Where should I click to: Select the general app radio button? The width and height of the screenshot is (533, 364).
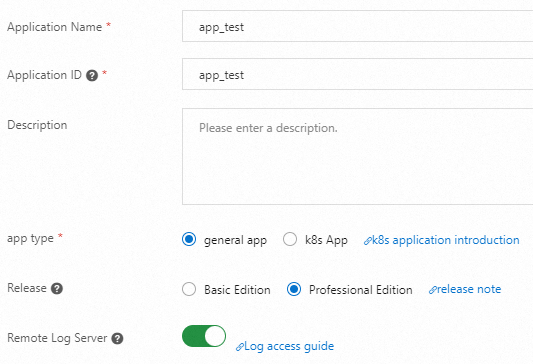pos(189,239)
